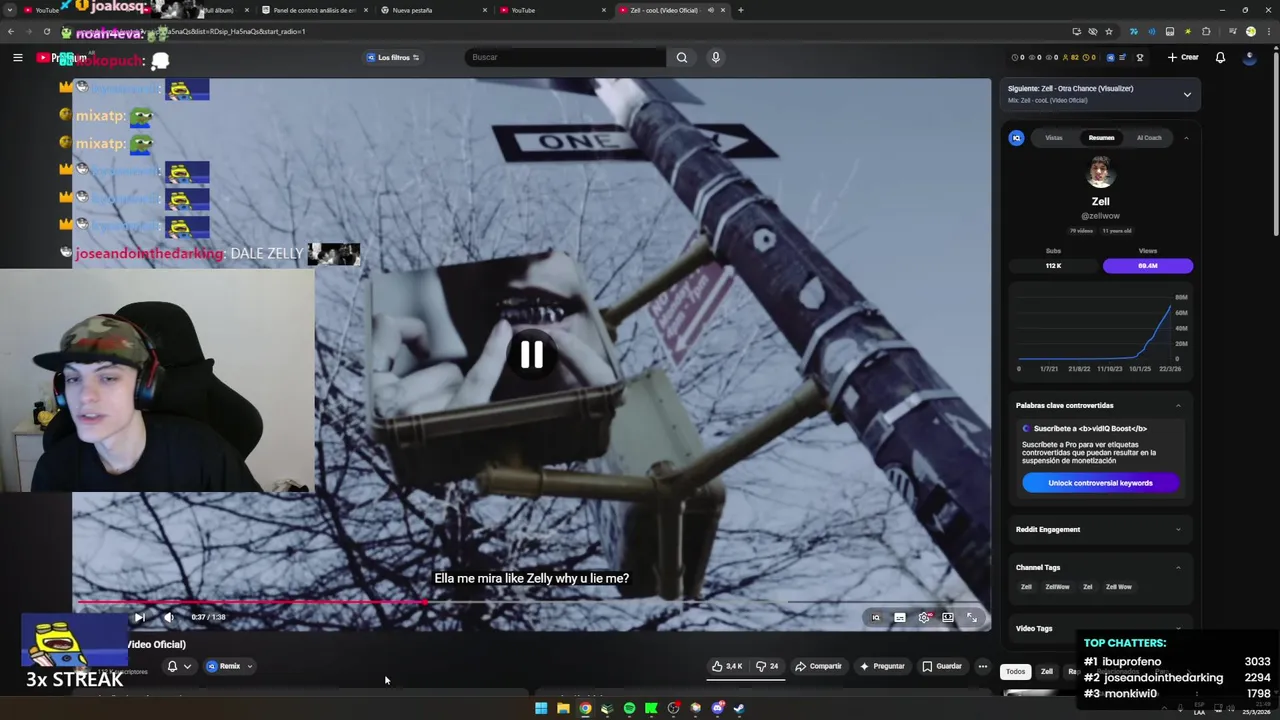1280x720 pixels.
Task: Collapse the Channel Tags section
Action: tap(1178, 567)
